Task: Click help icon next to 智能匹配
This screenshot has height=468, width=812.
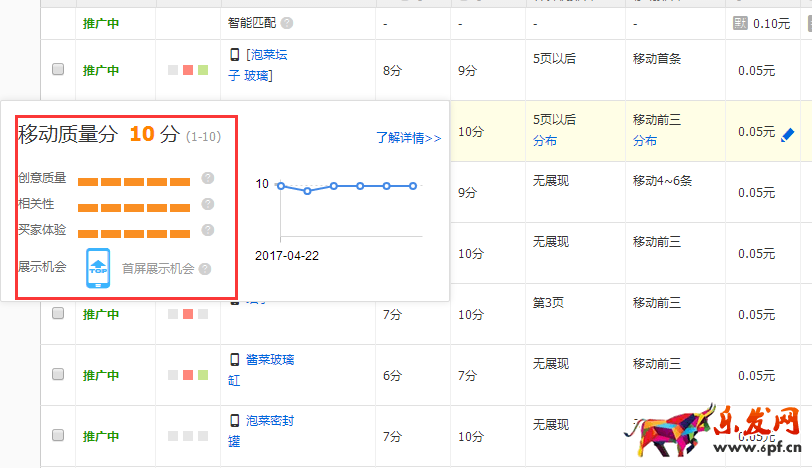Action: pos(287,23)
